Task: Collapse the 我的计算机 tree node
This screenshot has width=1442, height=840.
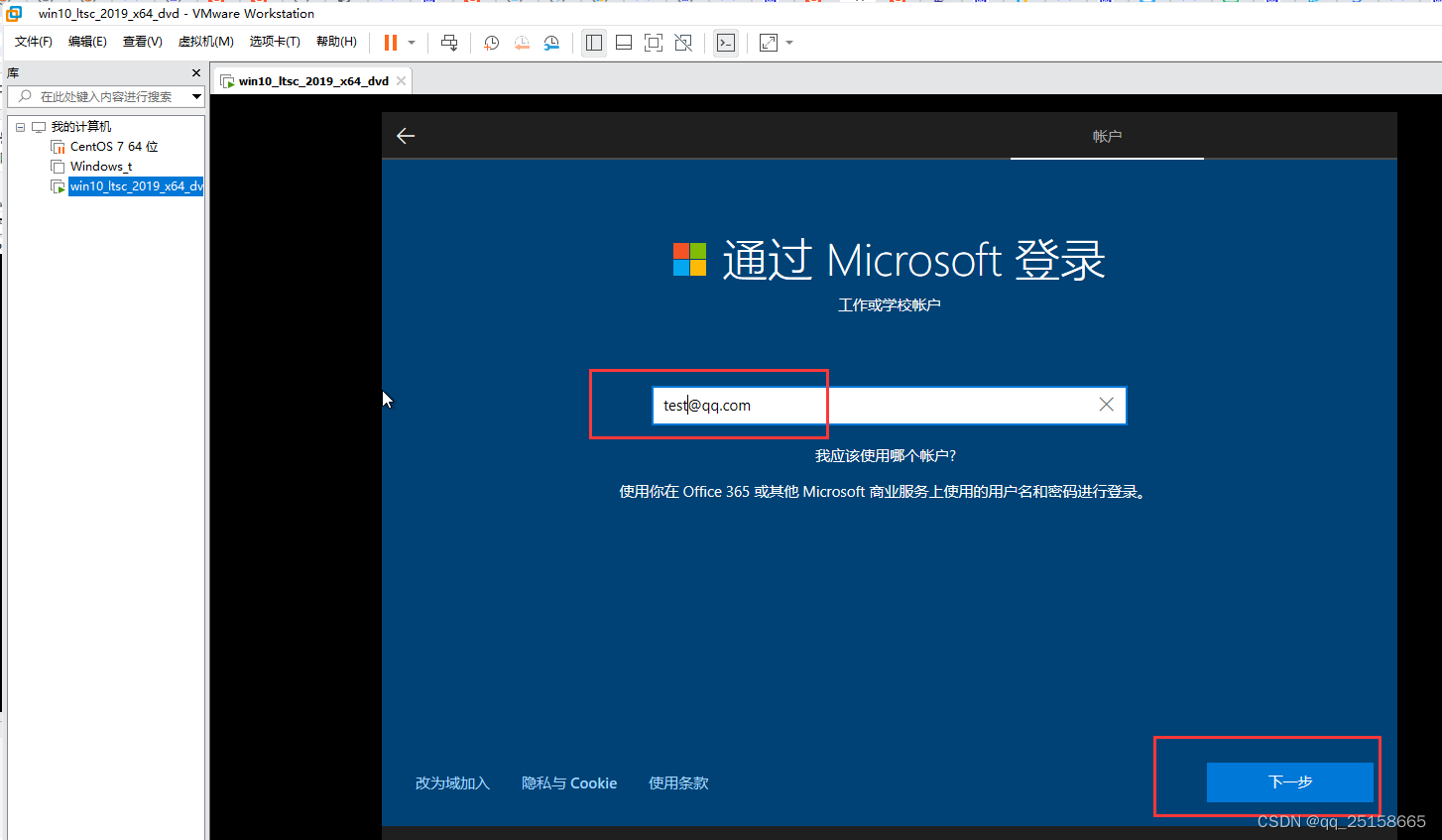Action: pyautogui.click(x=20, y=127)
